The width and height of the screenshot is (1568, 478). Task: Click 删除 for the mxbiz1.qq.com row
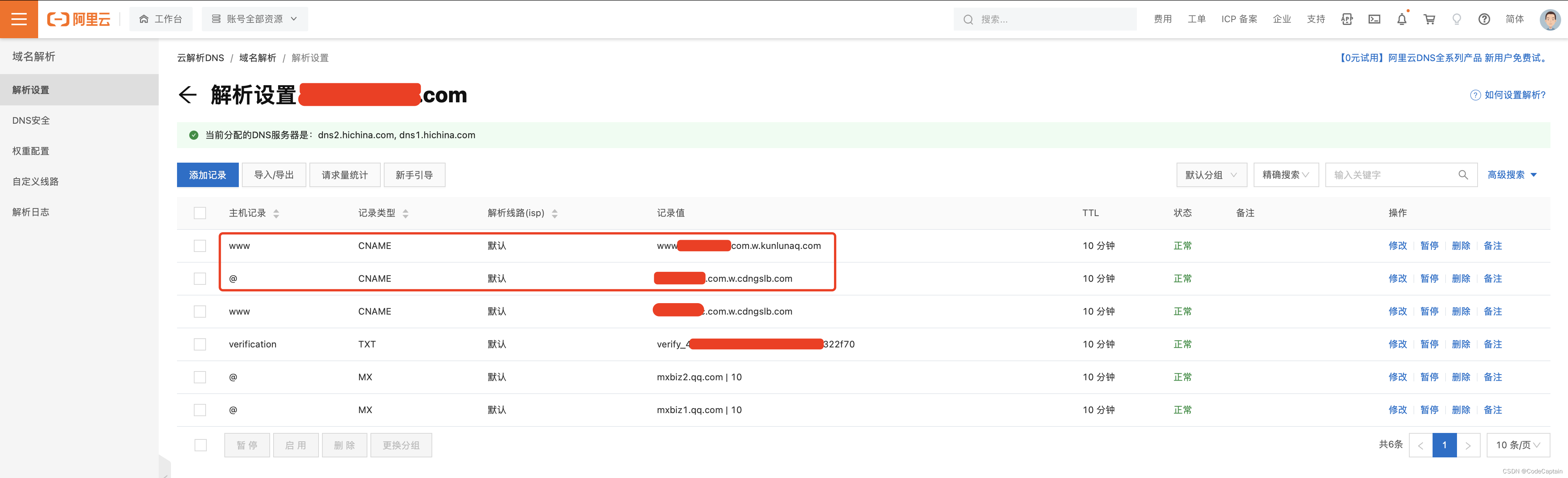tap(1461, 410)
